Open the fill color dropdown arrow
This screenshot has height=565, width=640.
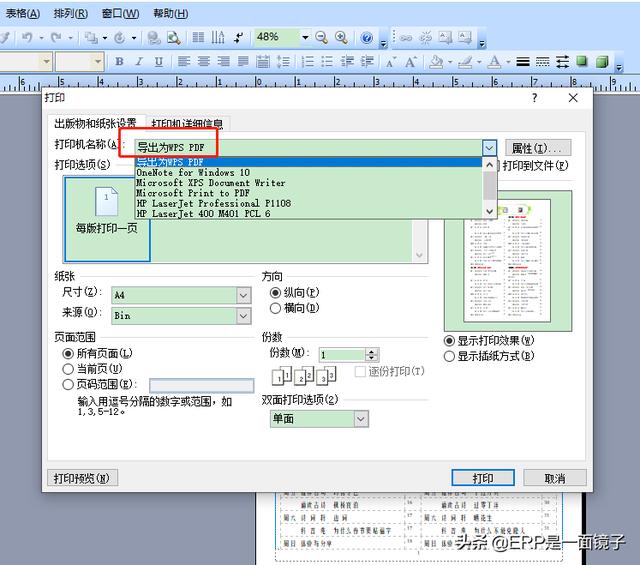[x=450, y=62]
